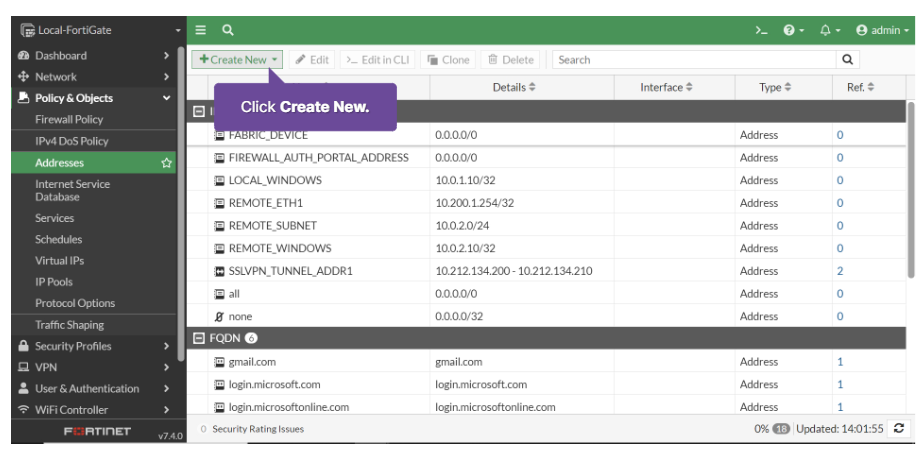Click the refresh icon in status bar
This screenshot has height=467, width=923.
coord(899,428)
